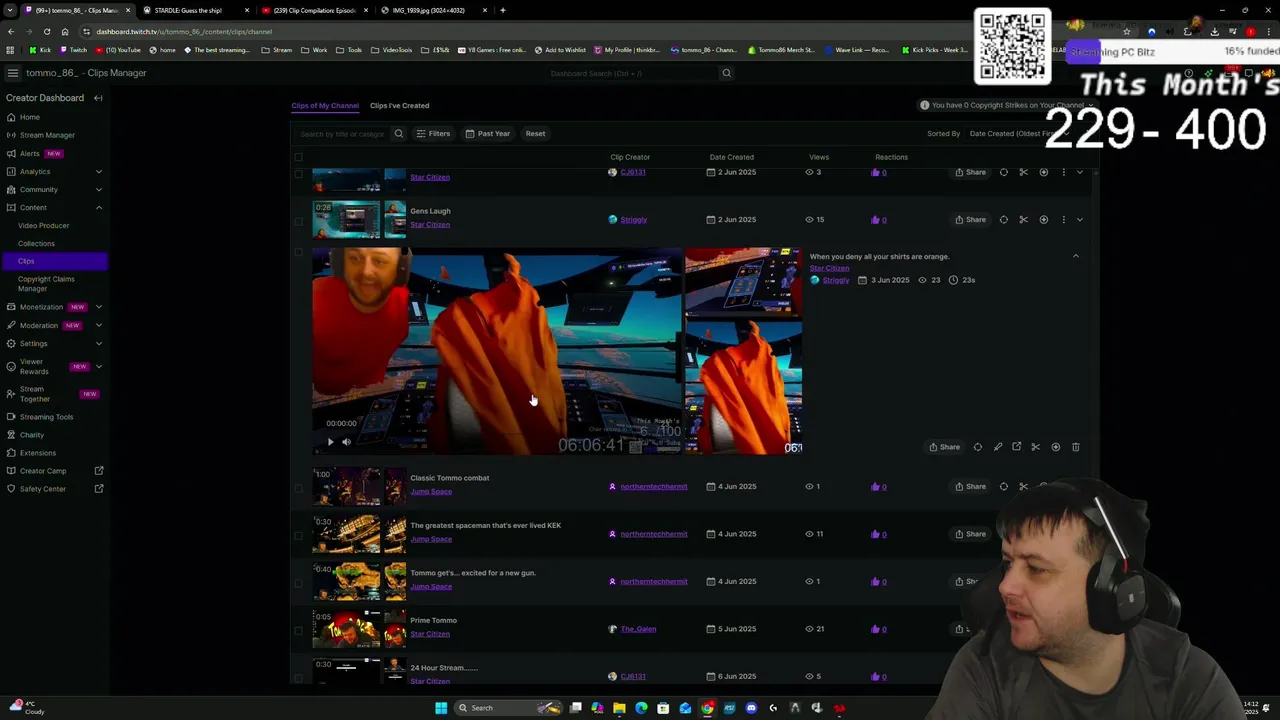Expand the Monetization sidebar section
Viewport: 1280px width, 720px height.
(98, 307)
